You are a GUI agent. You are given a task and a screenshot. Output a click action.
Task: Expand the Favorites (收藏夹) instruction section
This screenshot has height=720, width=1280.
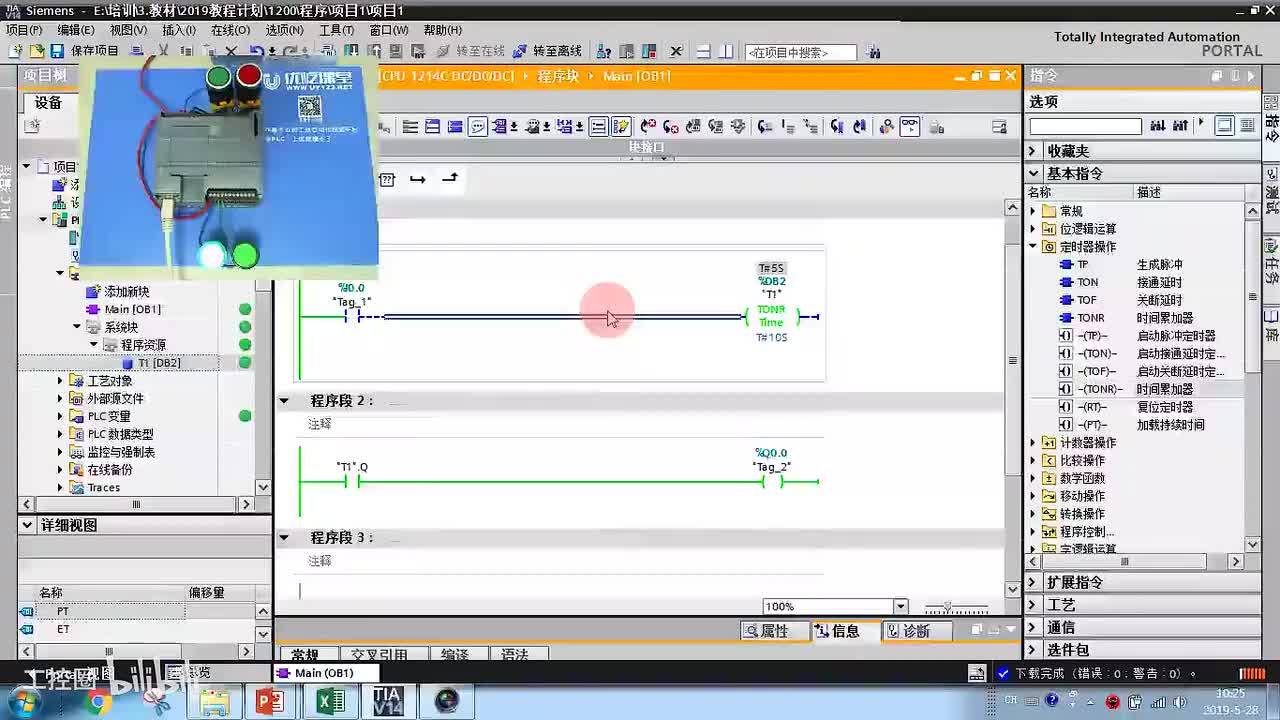click(x=1034, y=151)
